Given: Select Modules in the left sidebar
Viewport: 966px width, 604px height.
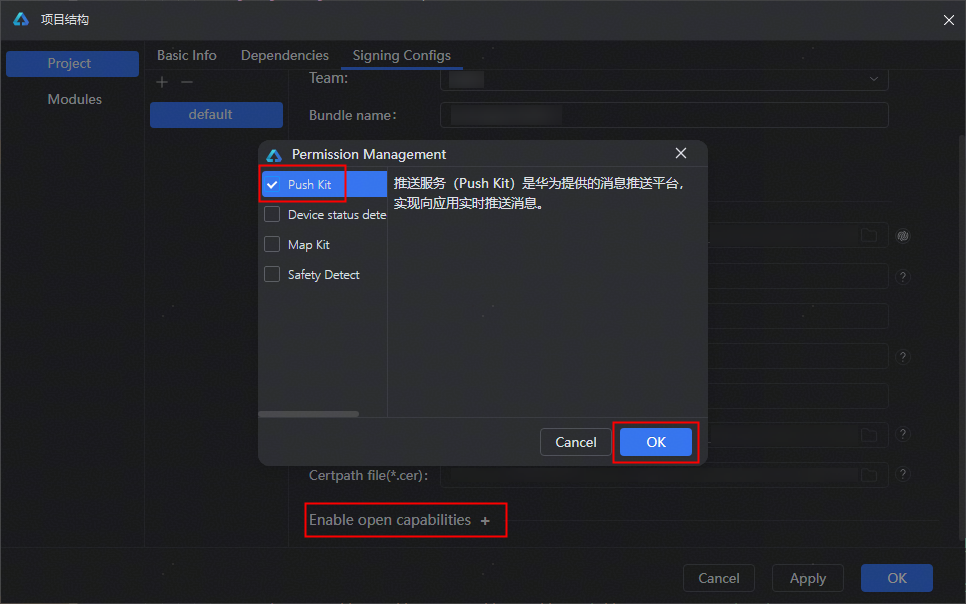Looking at the screenshot, I should [x=75, y=99].
